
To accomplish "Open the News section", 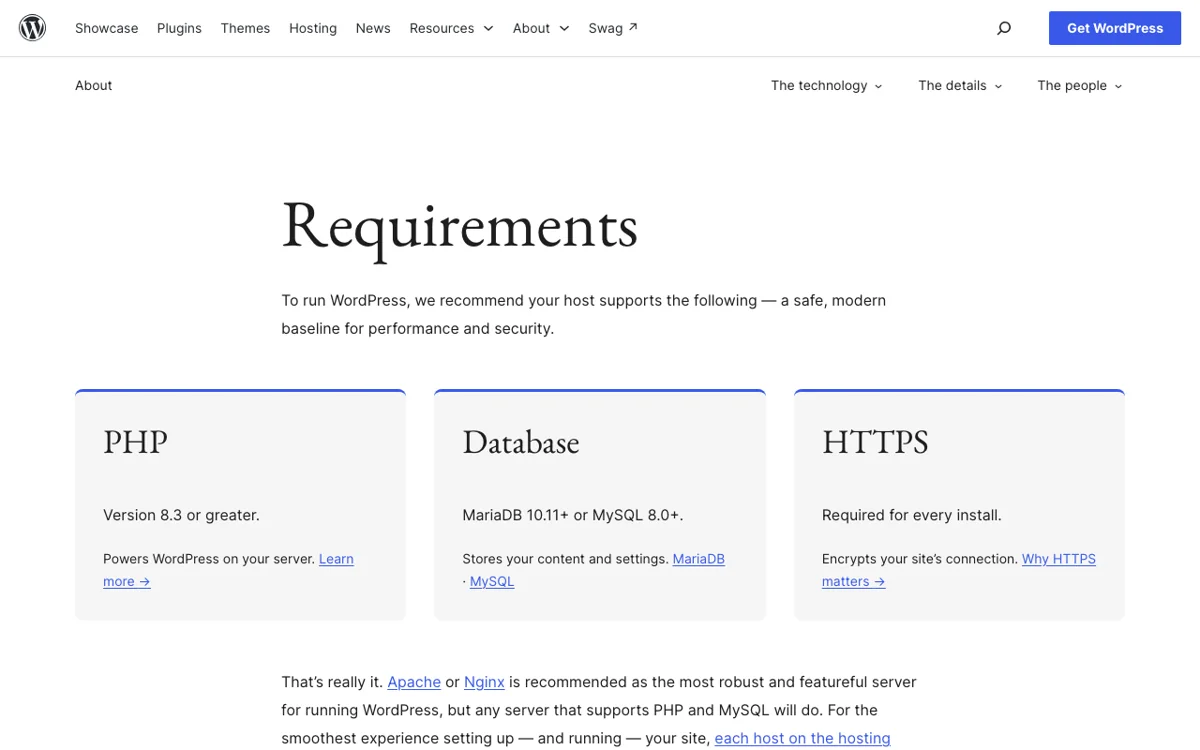I will pyautogui.click(x=373, y=28).
